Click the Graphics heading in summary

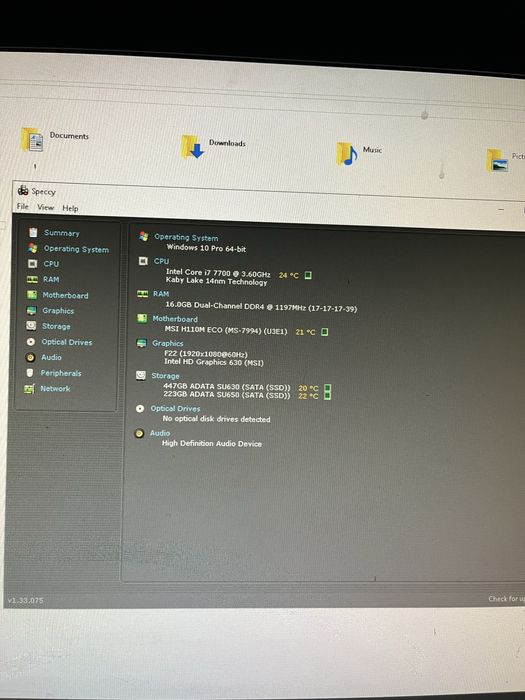click(167, 343)
